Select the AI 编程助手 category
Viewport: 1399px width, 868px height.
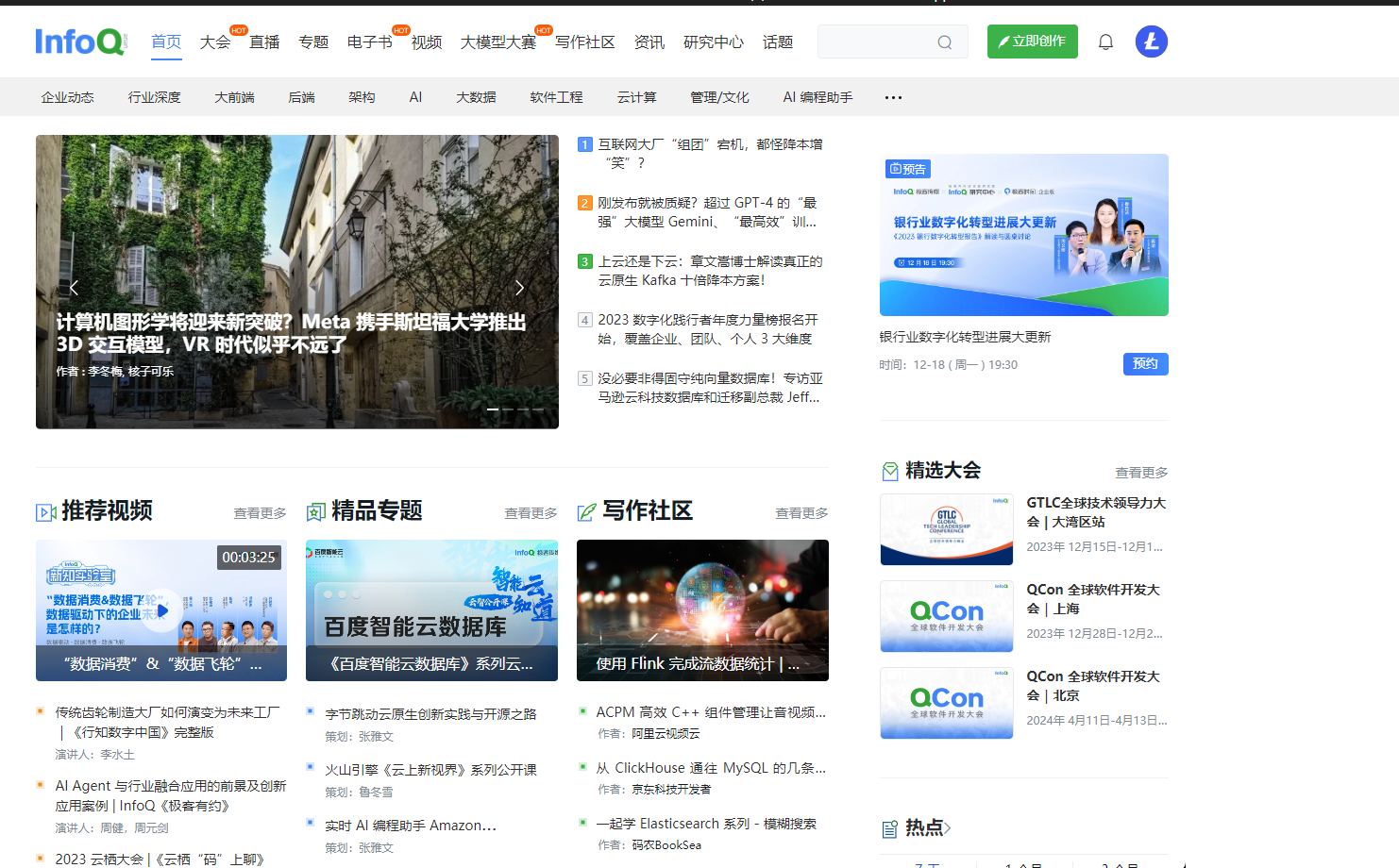tap(817, 97)
